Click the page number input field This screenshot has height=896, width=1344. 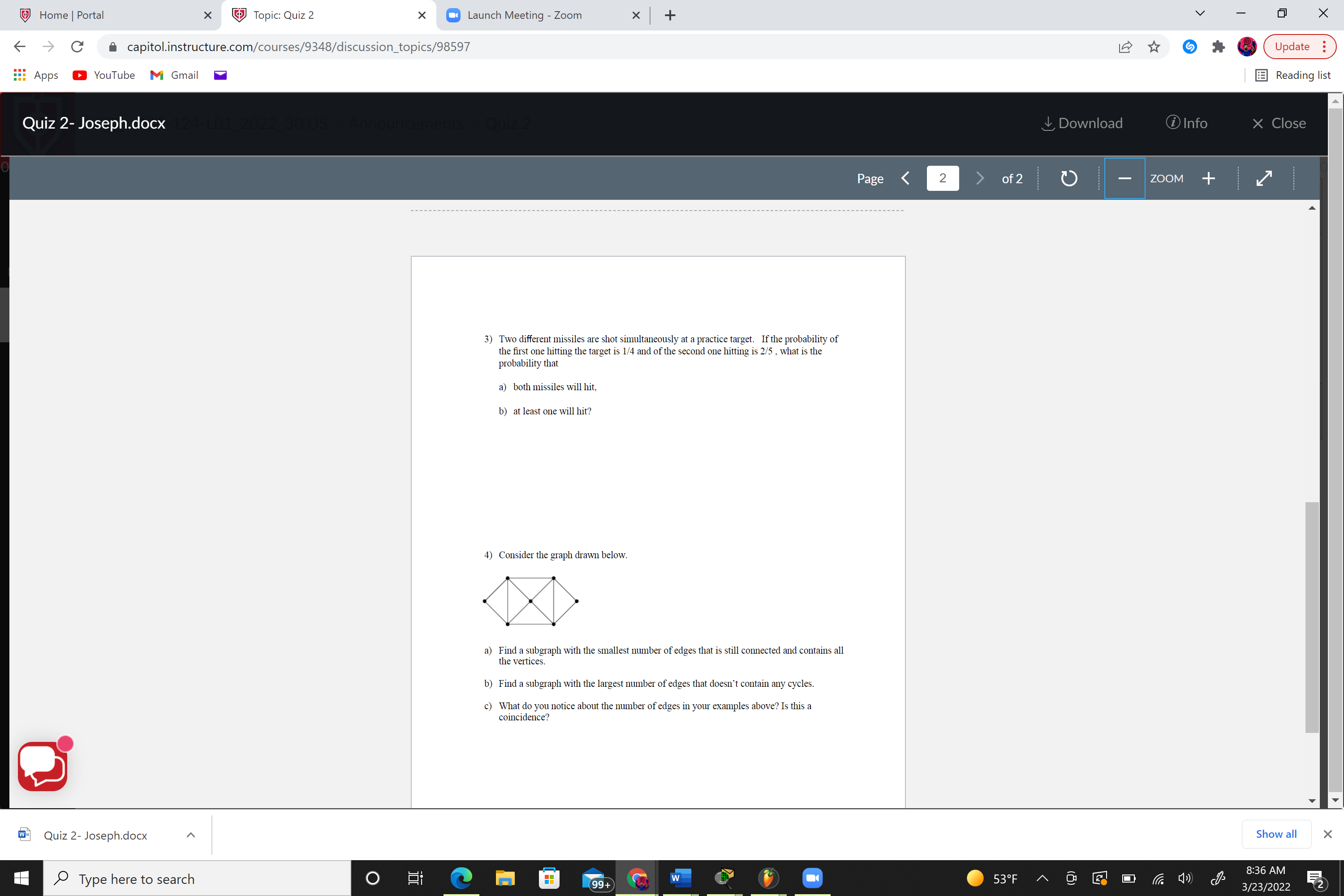point(942,178)
